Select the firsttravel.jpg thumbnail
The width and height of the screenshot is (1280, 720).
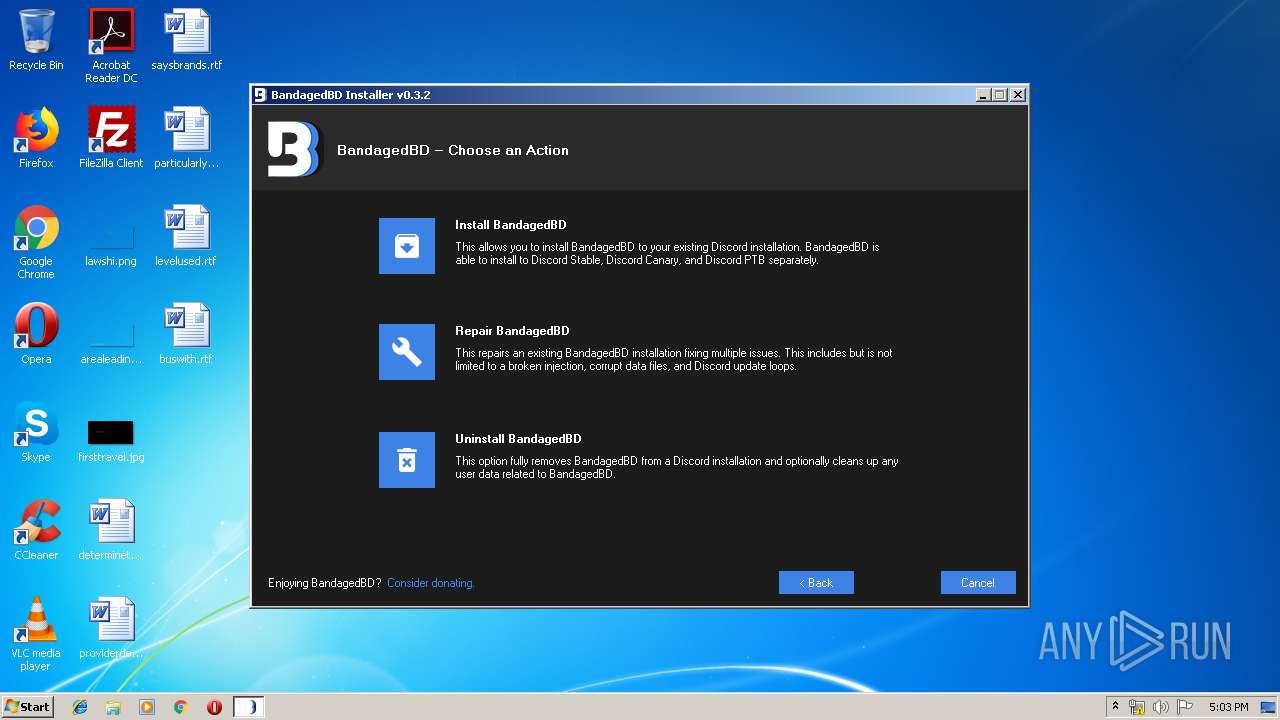(x=111, y=441)
